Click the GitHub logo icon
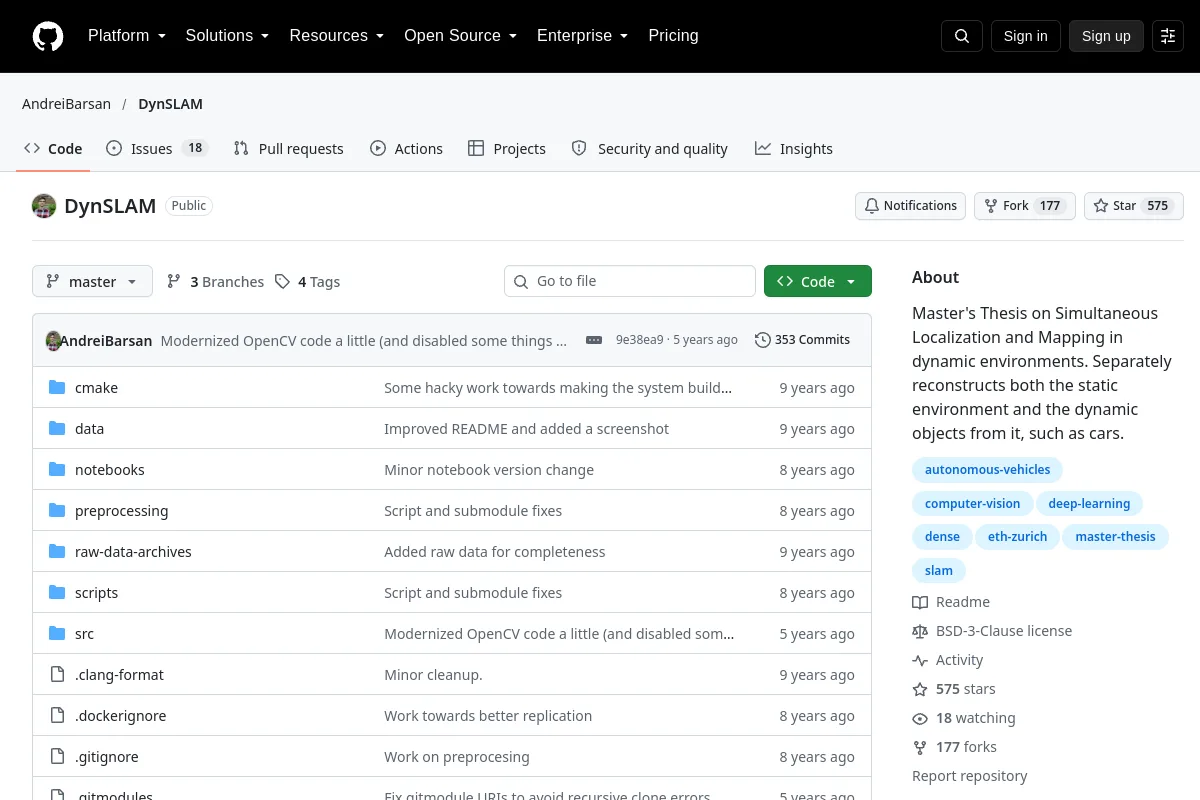This screenshot has height=800, width=1200. 48,36
